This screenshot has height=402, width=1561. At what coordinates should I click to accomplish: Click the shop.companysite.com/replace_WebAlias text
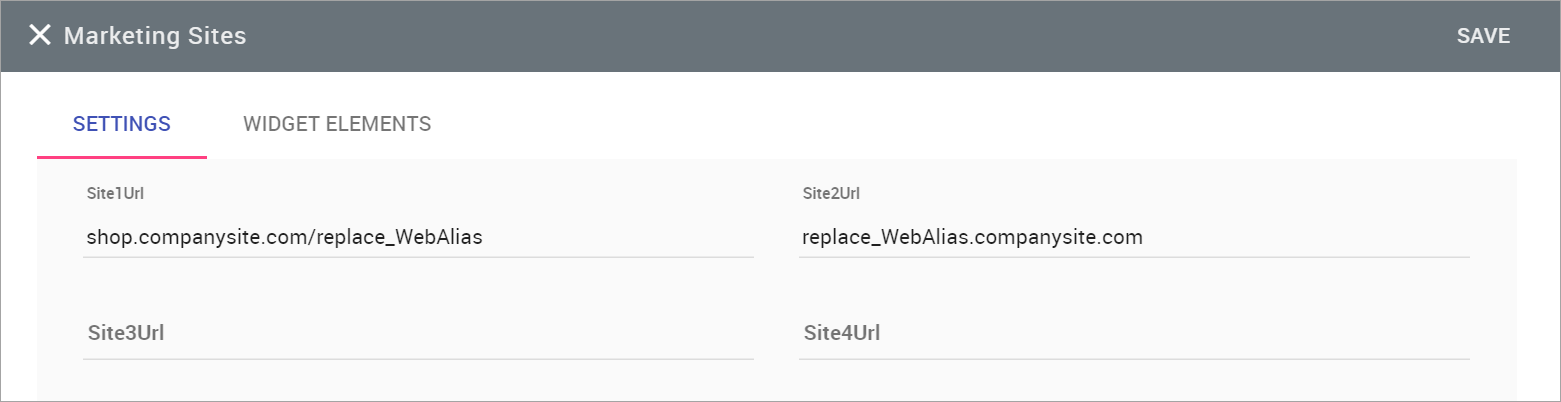pyautogui.click(x=285, y=238)
